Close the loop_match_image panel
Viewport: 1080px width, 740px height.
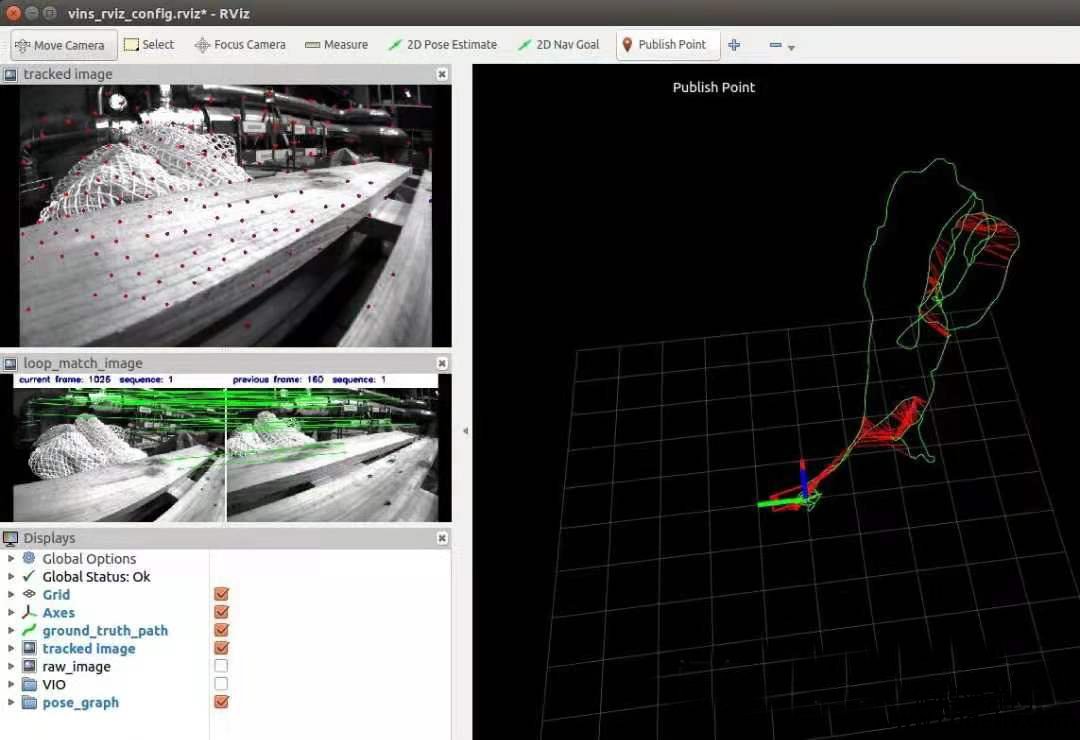pyautogui.click(x=442, y=363)
